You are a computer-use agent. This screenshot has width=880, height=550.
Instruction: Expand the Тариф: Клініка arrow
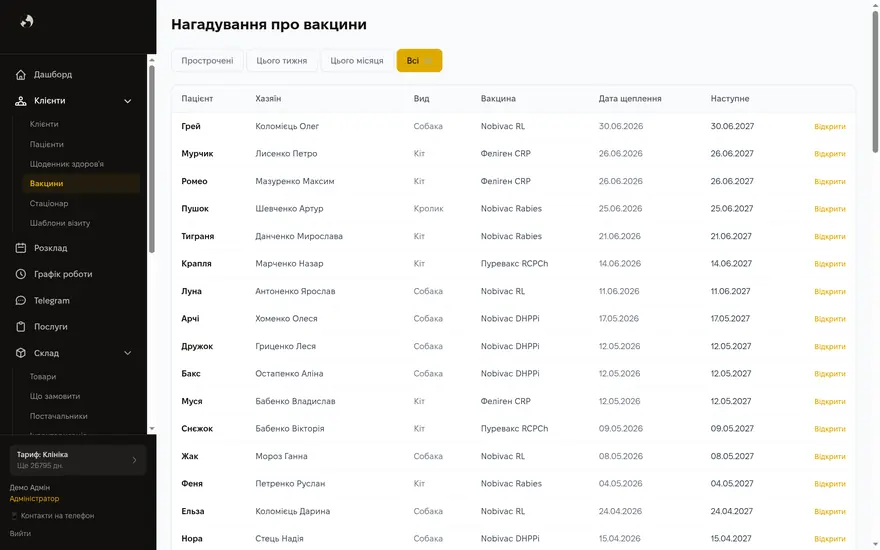(x=134, y=460)
